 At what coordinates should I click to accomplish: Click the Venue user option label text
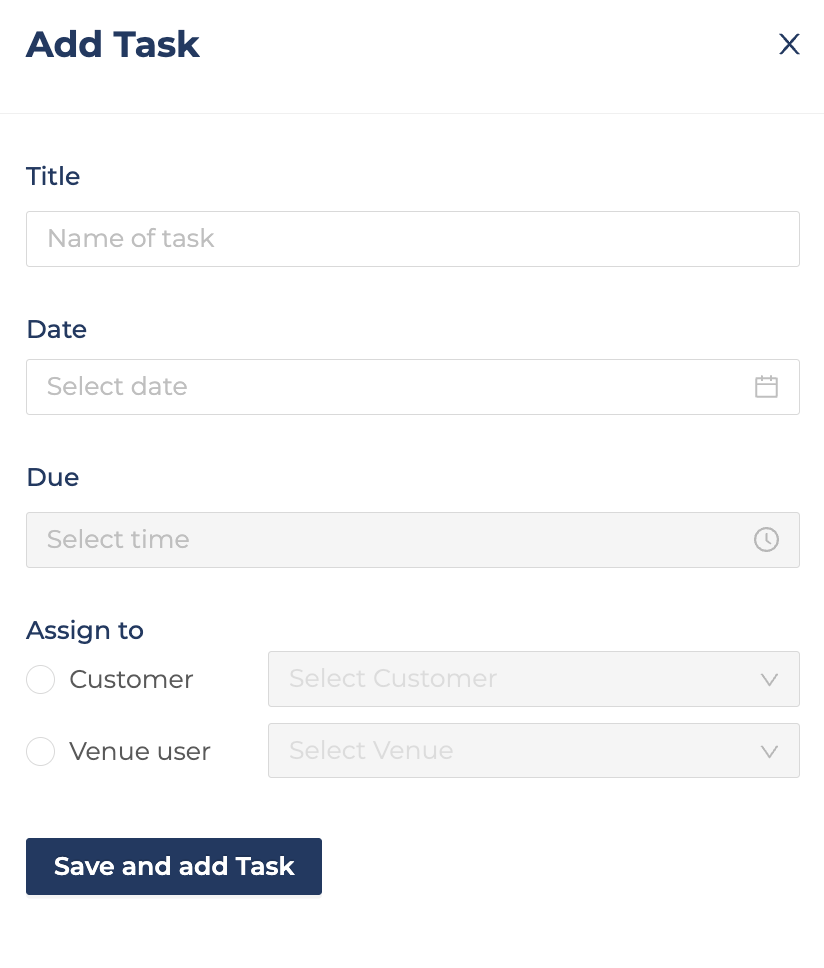tap(140, 751)
